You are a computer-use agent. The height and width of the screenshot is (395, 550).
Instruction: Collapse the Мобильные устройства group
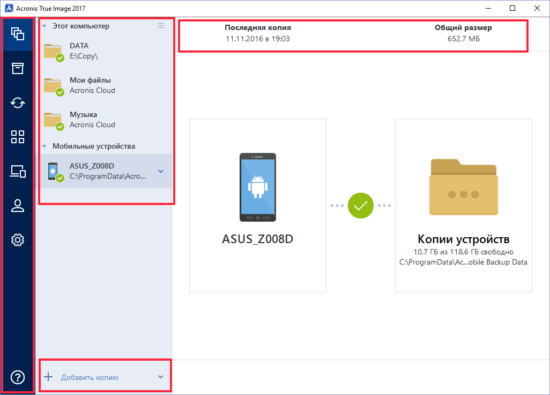pyautogui.click(x=44, y=146)
